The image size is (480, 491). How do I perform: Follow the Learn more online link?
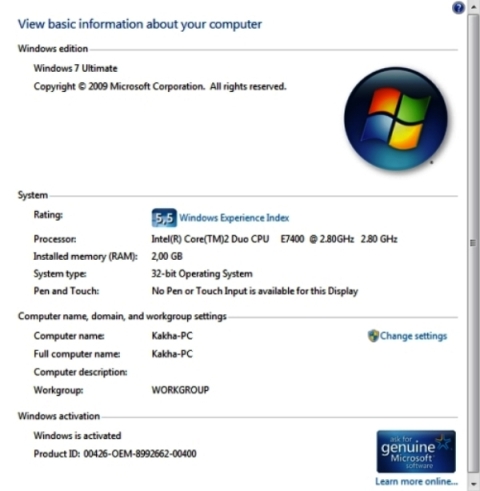[x=416, y=481]
